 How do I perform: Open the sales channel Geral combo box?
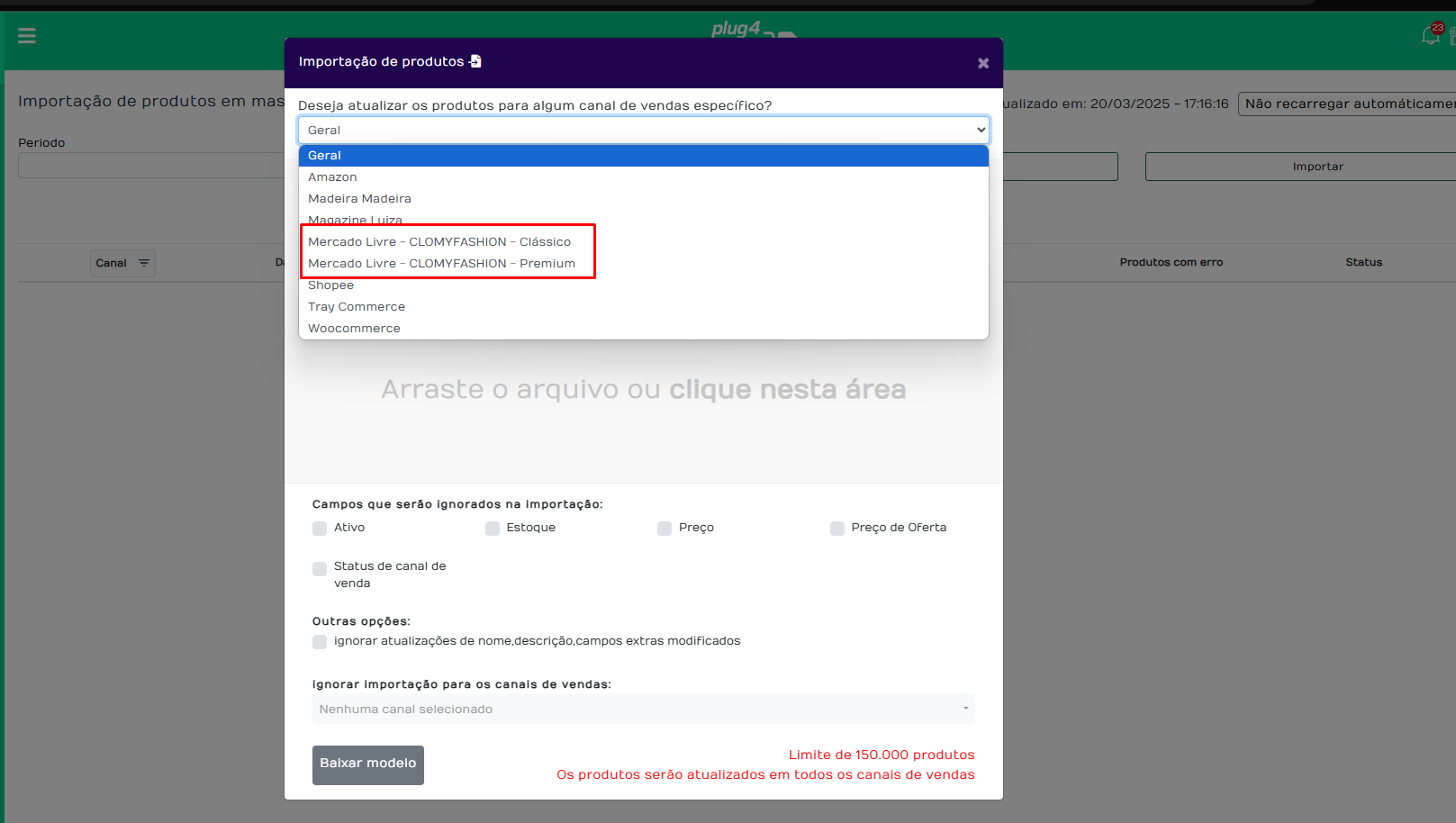[x=644, y=130]
